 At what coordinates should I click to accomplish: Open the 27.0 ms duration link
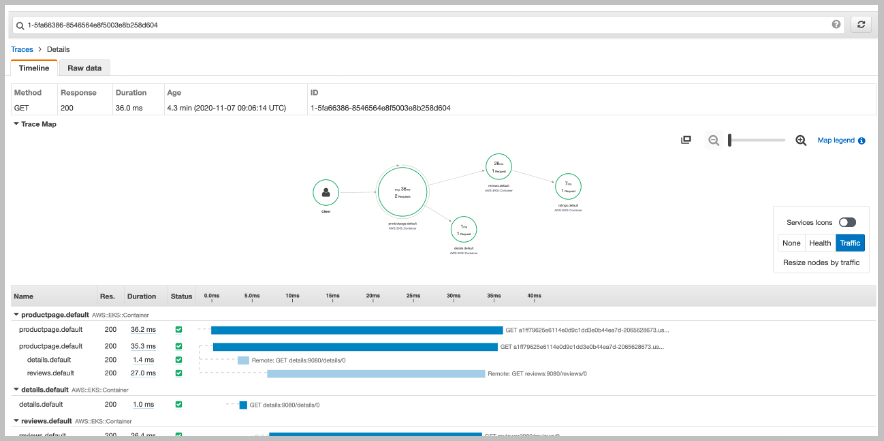[x=143, y=373]
